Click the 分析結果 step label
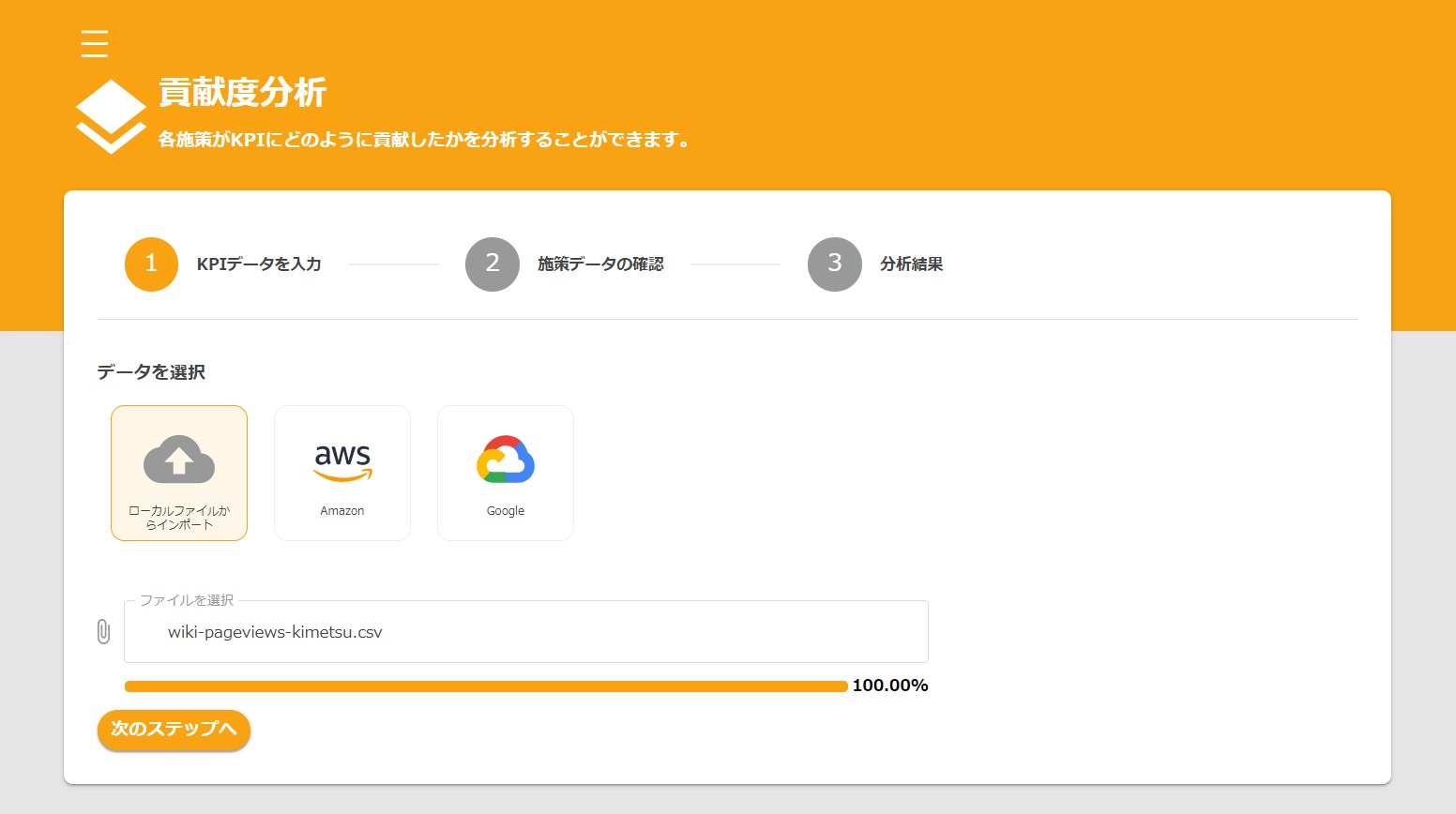The image size is (1456, 814). 911,264
